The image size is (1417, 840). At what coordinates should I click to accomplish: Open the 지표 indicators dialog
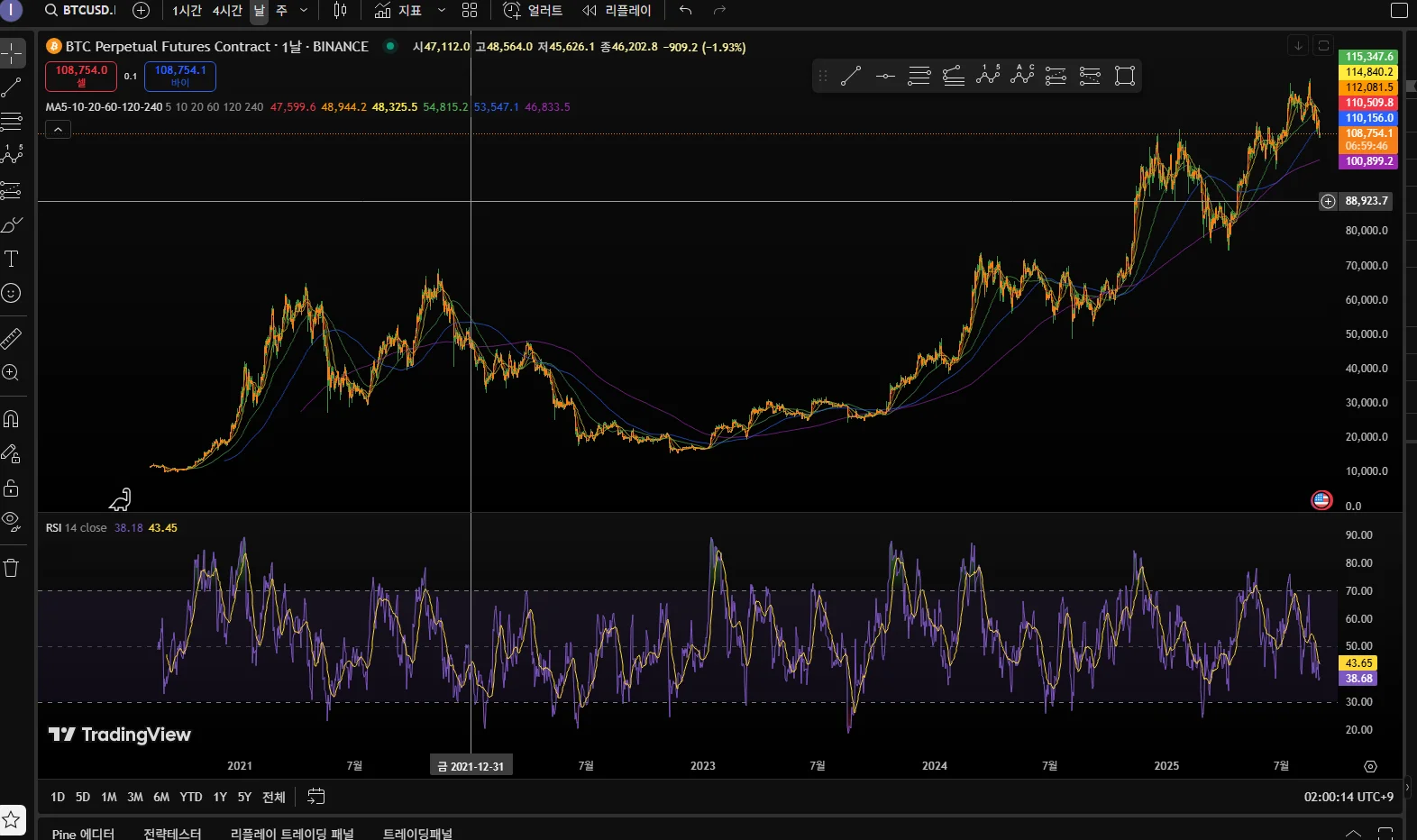click(398, 11)
